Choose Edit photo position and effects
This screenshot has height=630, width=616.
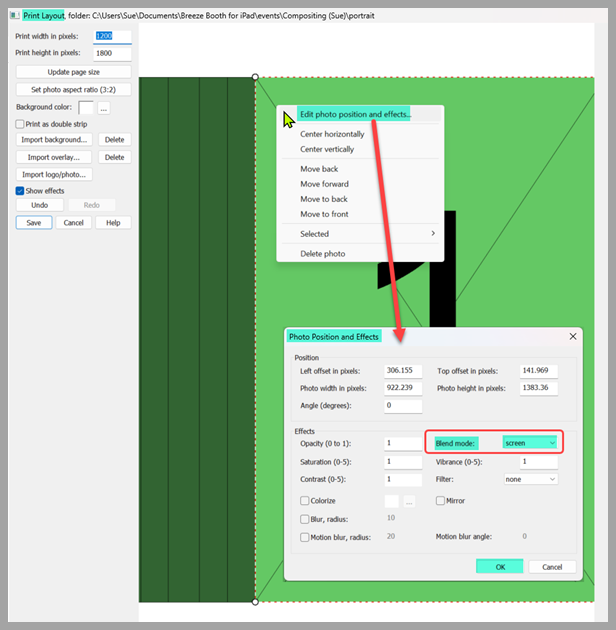point(360,114)
